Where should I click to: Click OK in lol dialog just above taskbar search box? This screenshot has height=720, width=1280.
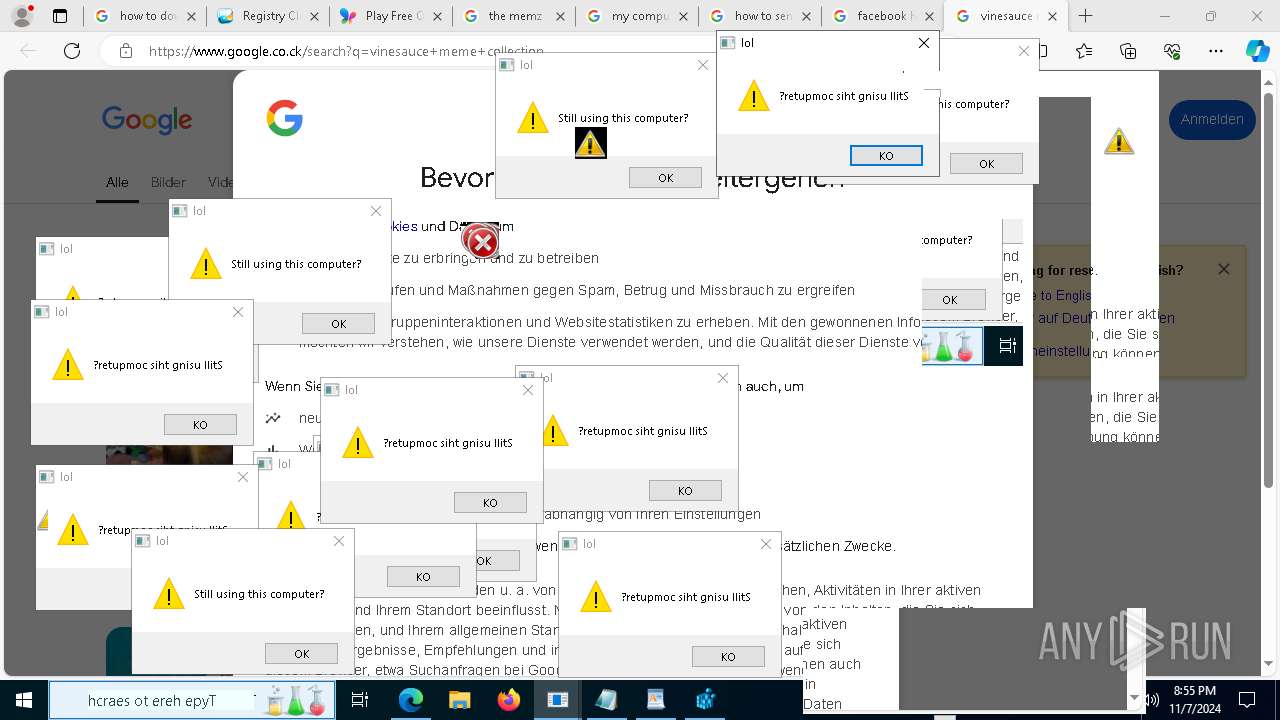click(301, 653)
